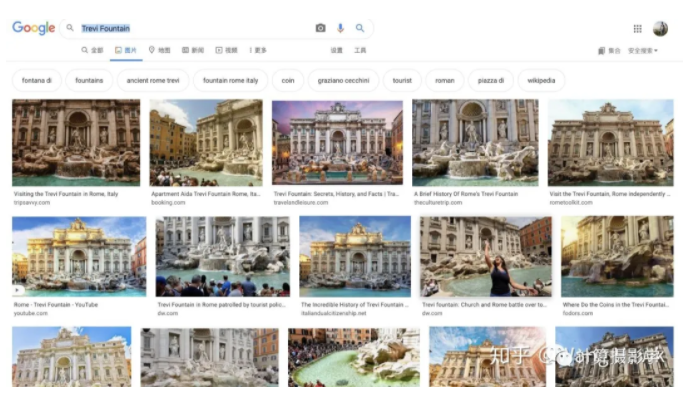Select the 'fountains' suggestion chip
Viewport: 686px width, 398px height.
tap(89, 80)
